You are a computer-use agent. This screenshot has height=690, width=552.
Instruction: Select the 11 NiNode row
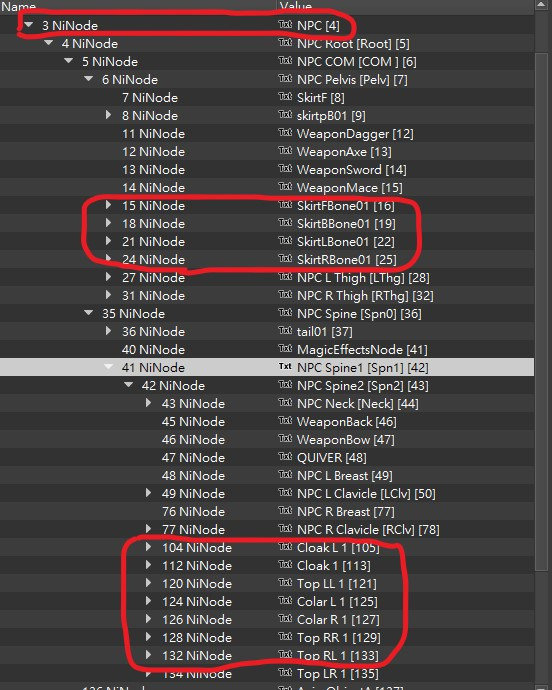tap(267, 133)
